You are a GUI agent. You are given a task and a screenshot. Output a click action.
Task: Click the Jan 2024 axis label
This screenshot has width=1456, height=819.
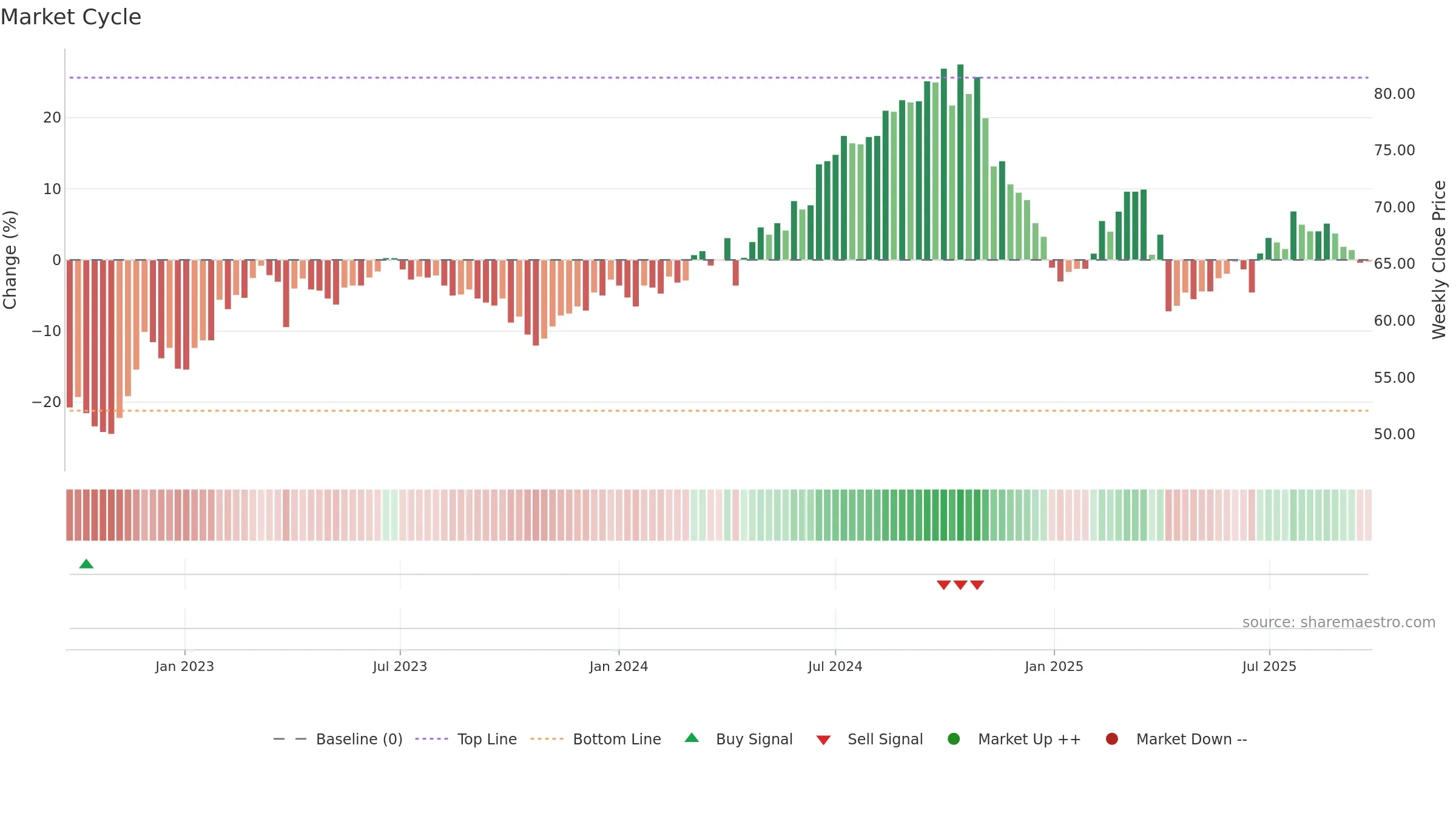[619, 667]
